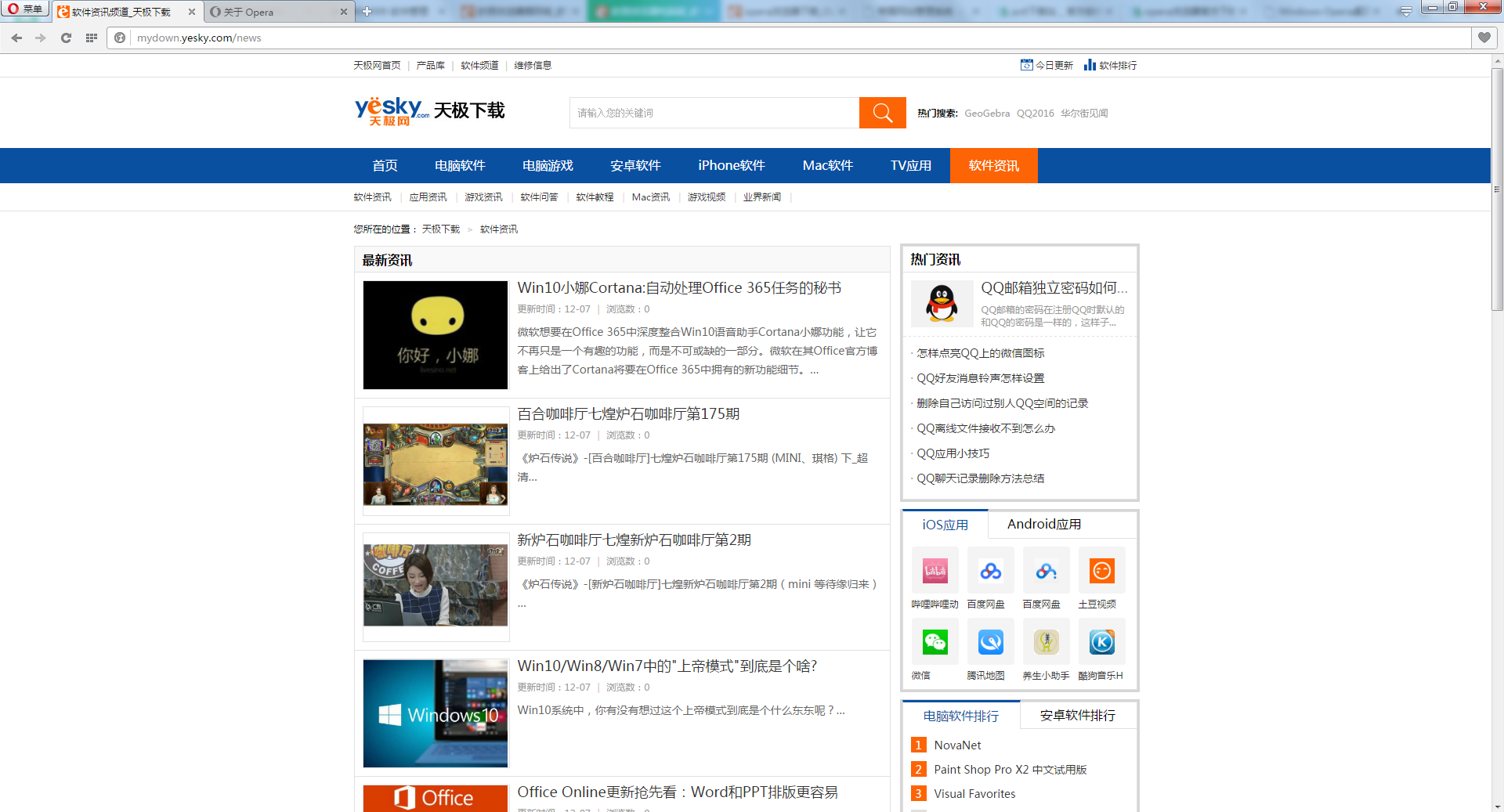Close the 关于 Opera tab
Viewport: 1504px width, 812px height.
pos(343,12)
